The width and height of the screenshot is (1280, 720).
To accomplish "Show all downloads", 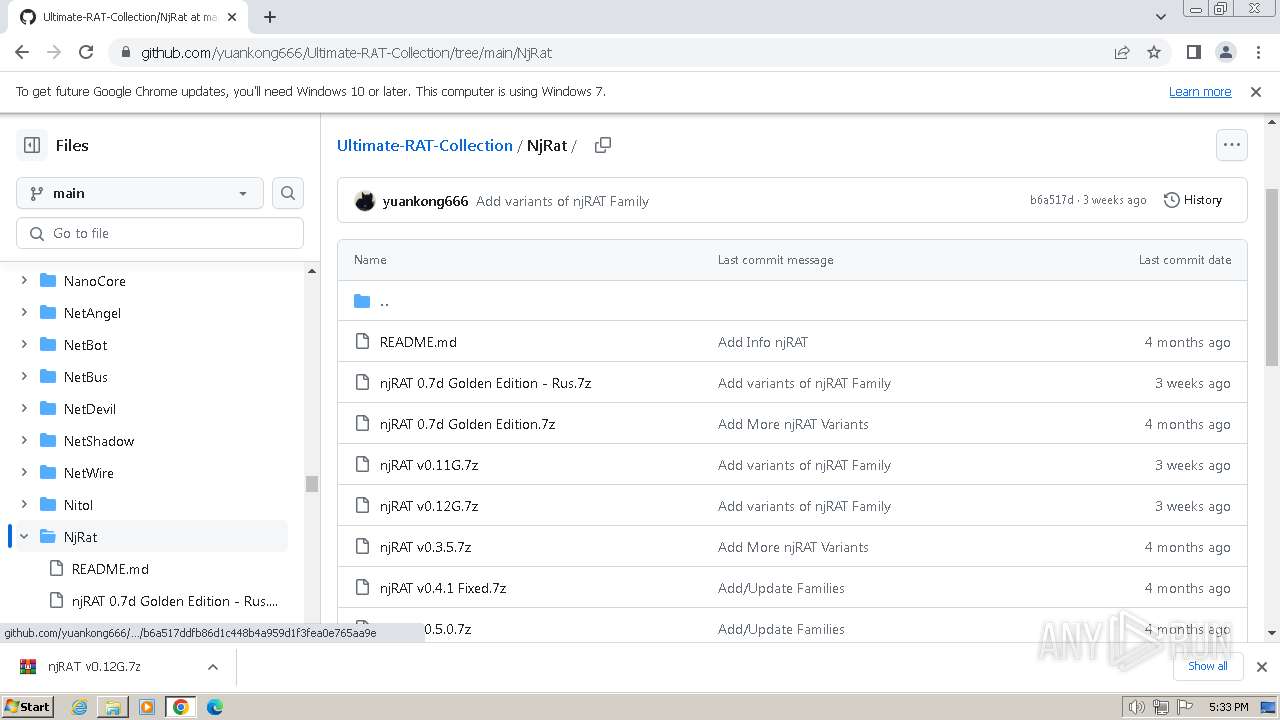I will [1208, 666].
